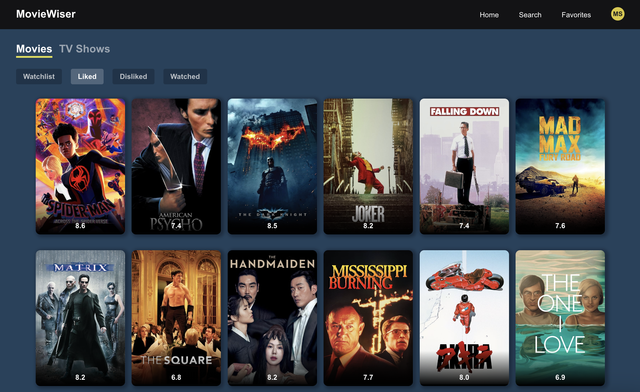The height and width of the screenshot is (392, 640).
Task: Open The Dark Knight poster
Action: [272, 166]
